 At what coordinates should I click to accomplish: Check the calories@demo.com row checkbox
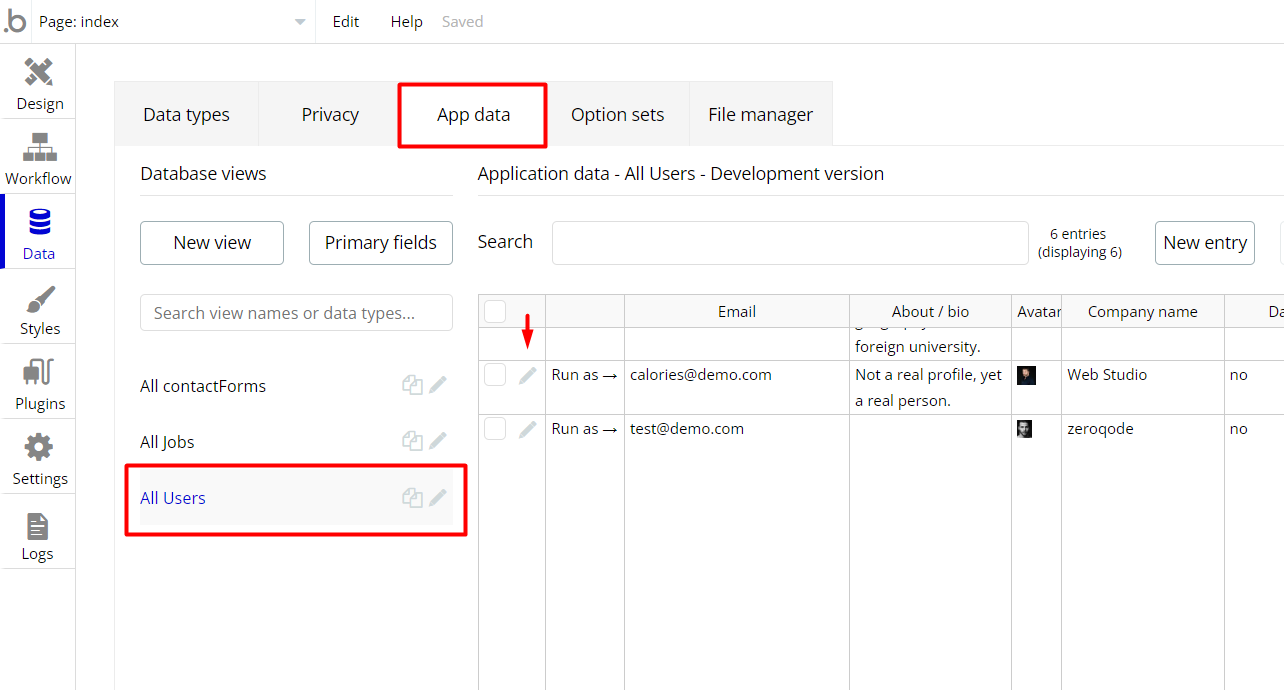click(495, 375)
